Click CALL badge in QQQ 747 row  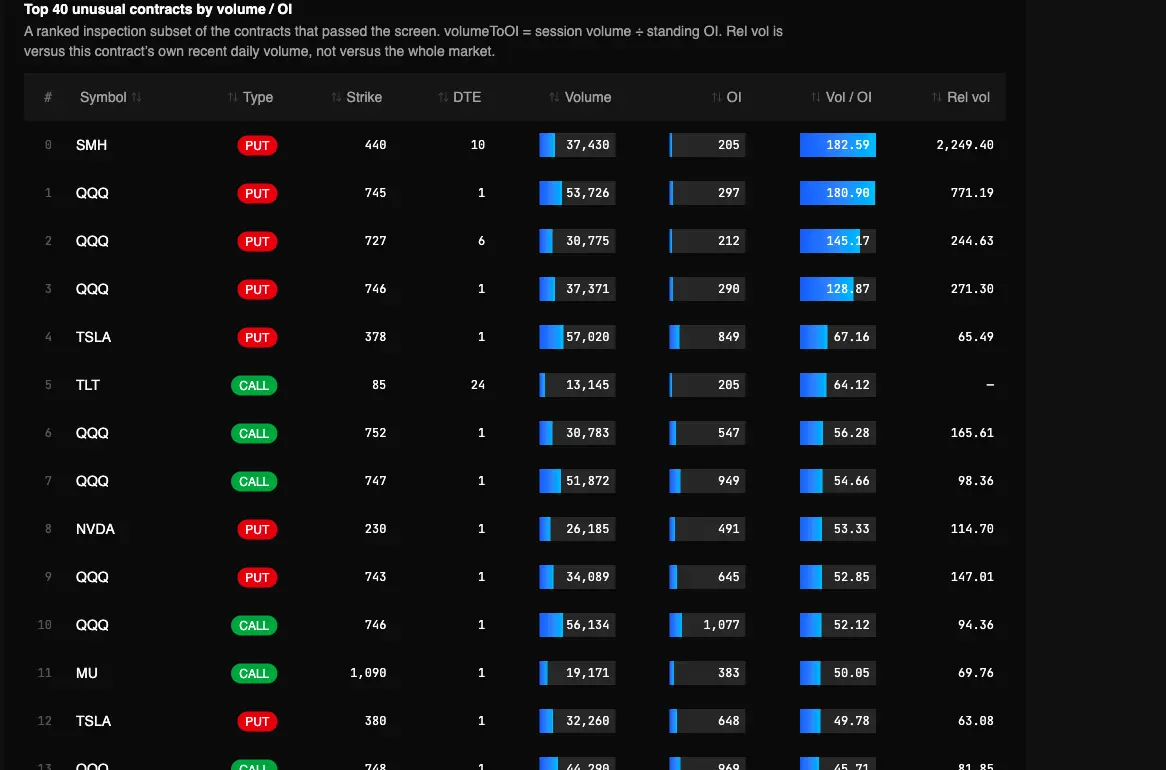click(x=254, y=481)
